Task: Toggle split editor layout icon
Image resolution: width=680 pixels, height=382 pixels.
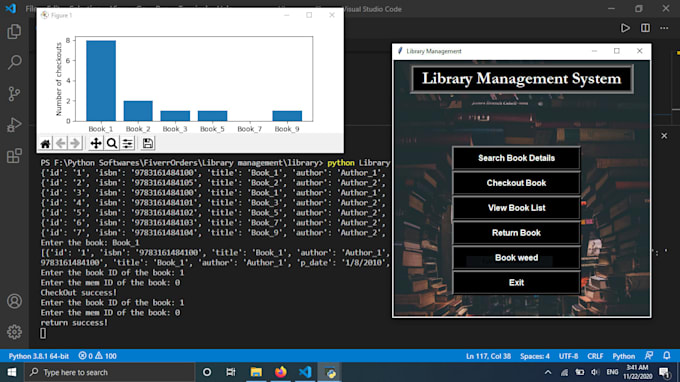Action: click(x=645, y=28)
